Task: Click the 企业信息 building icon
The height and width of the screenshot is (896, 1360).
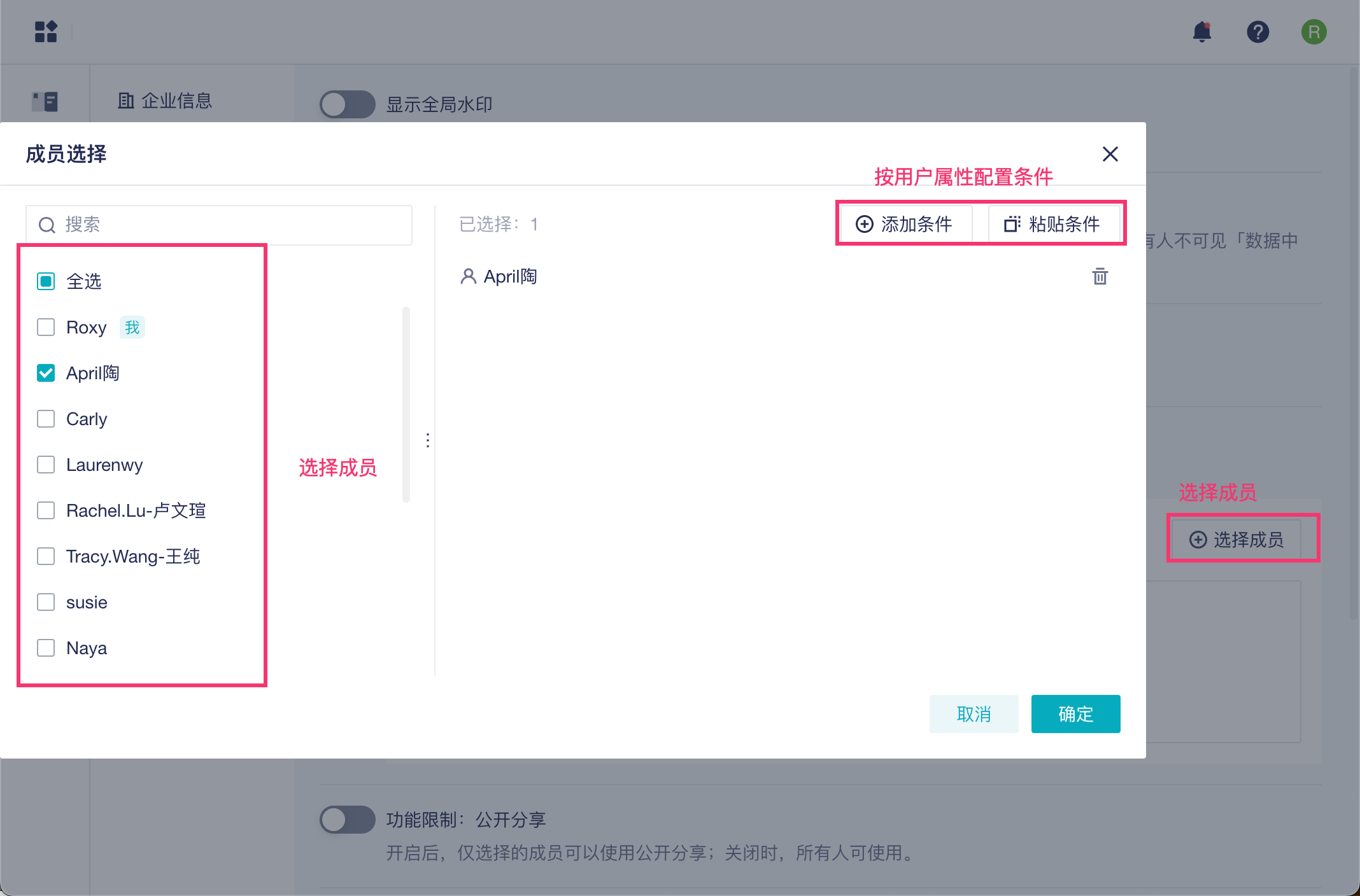Action: coord(125,101)
